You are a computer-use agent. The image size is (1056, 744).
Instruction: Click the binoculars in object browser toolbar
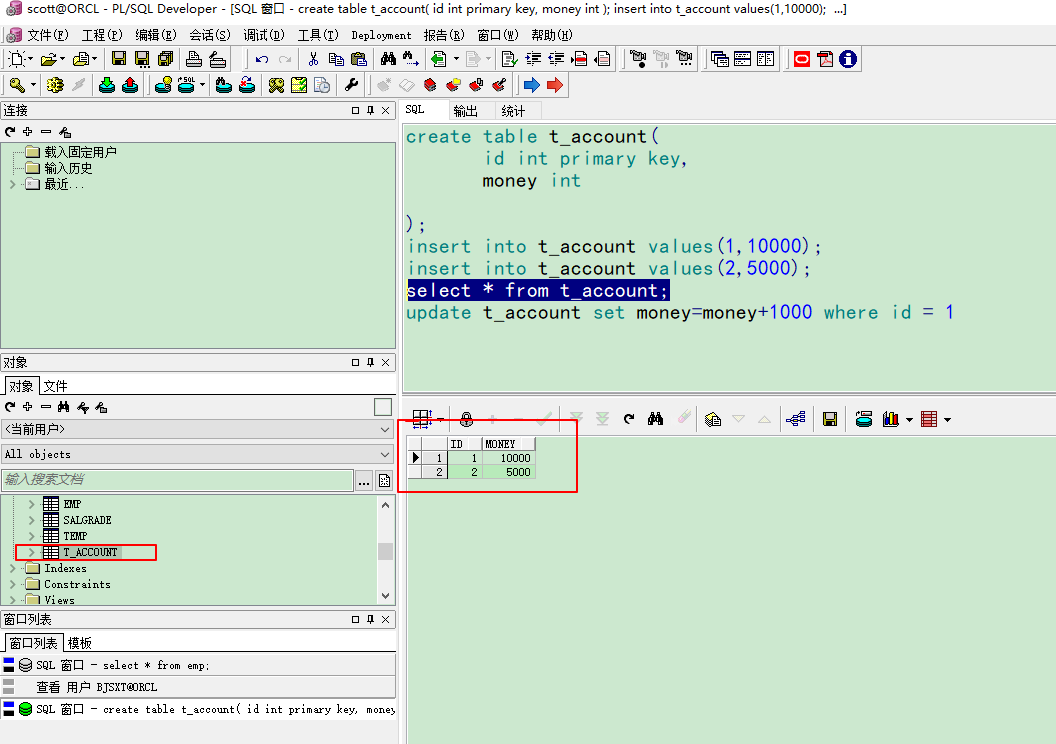coord(63,407)
